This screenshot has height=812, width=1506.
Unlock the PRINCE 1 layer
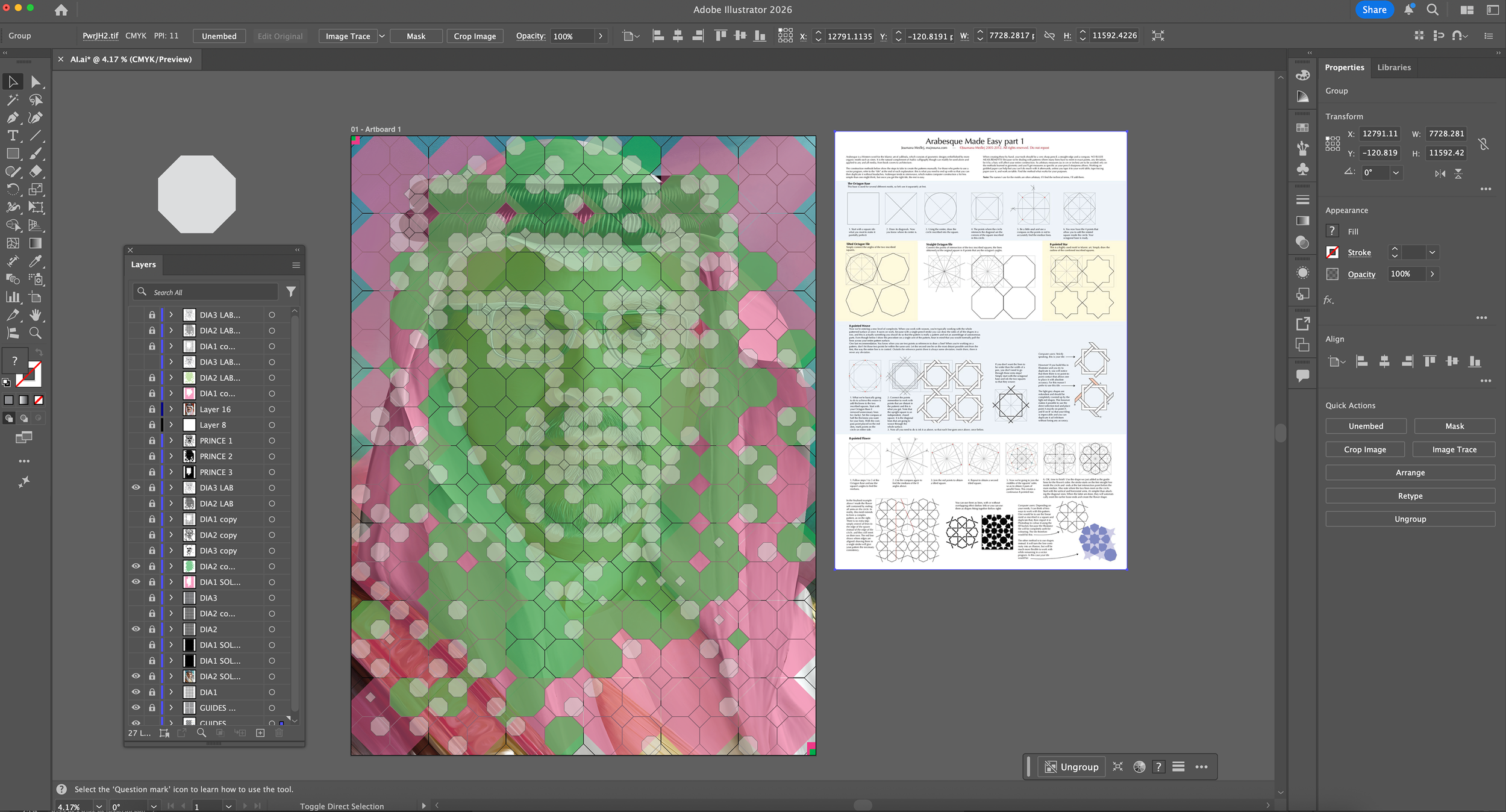[x=152, y=441]
